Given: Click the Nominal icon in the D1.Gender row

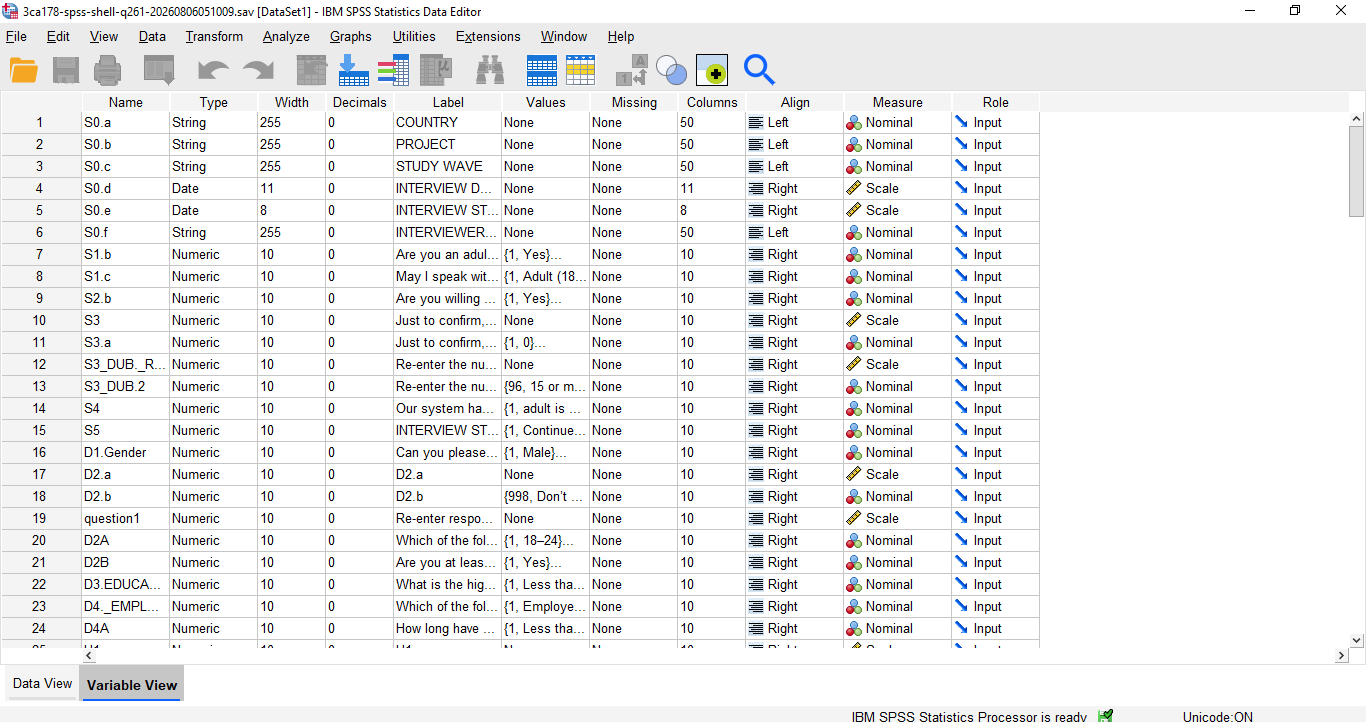Looking at the screenshot, I should tap(854, 452).
